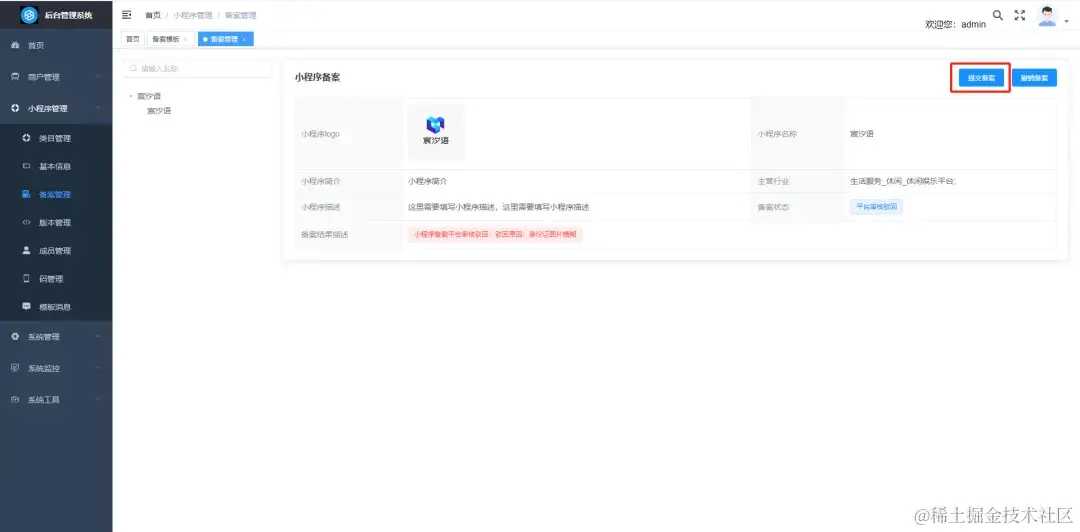The image size is (1080, 532).
Task: Toggle the fullscreen icon in header
Action: [x=1020, y=15]
